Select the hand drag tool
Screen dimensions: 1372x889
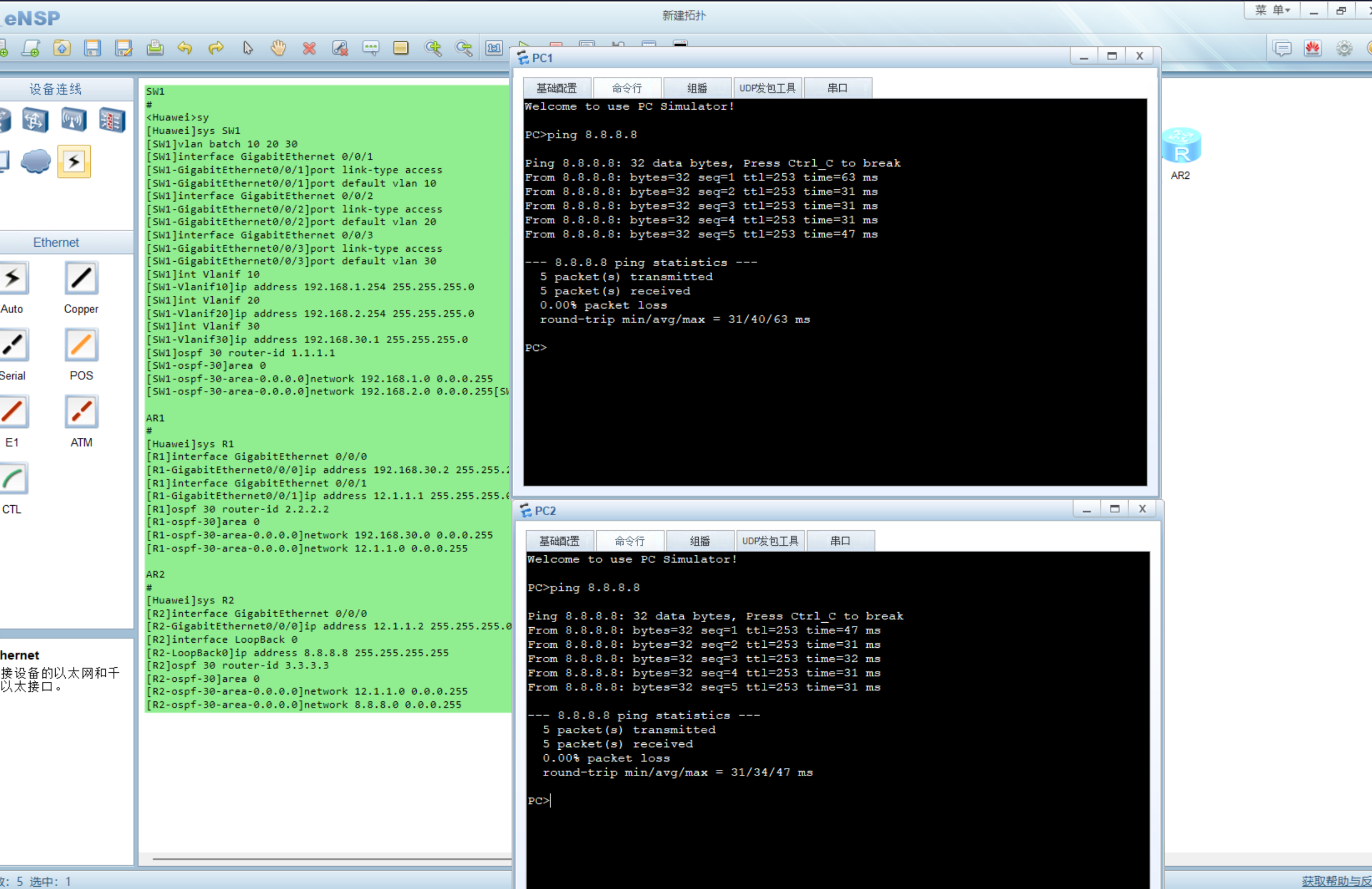click(279, 48)
